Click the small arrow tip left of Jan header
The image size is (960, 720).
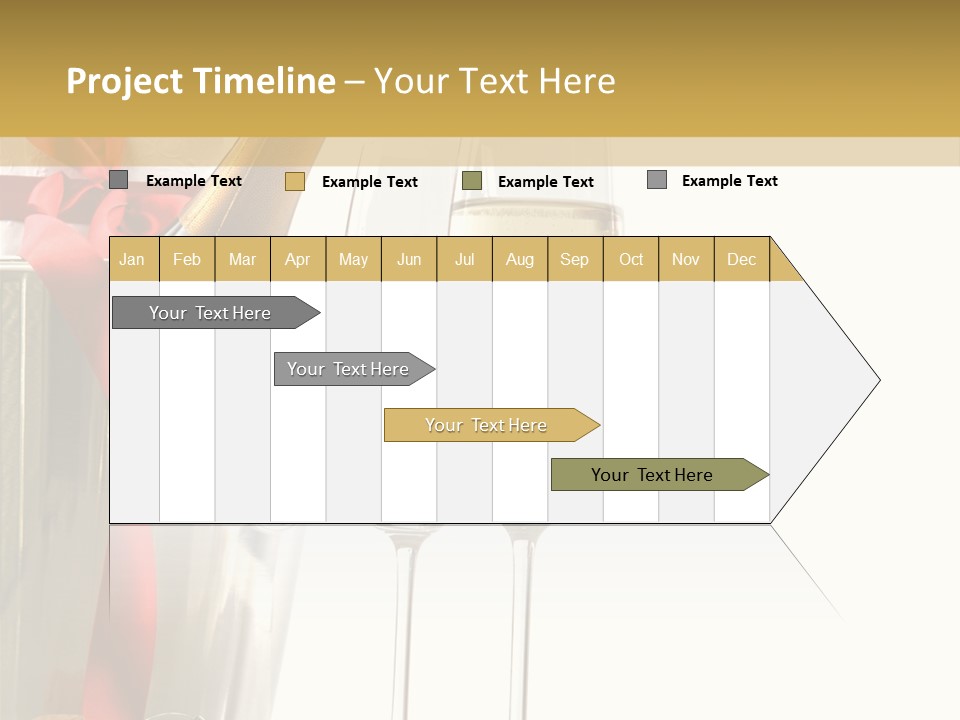point(107,259)
